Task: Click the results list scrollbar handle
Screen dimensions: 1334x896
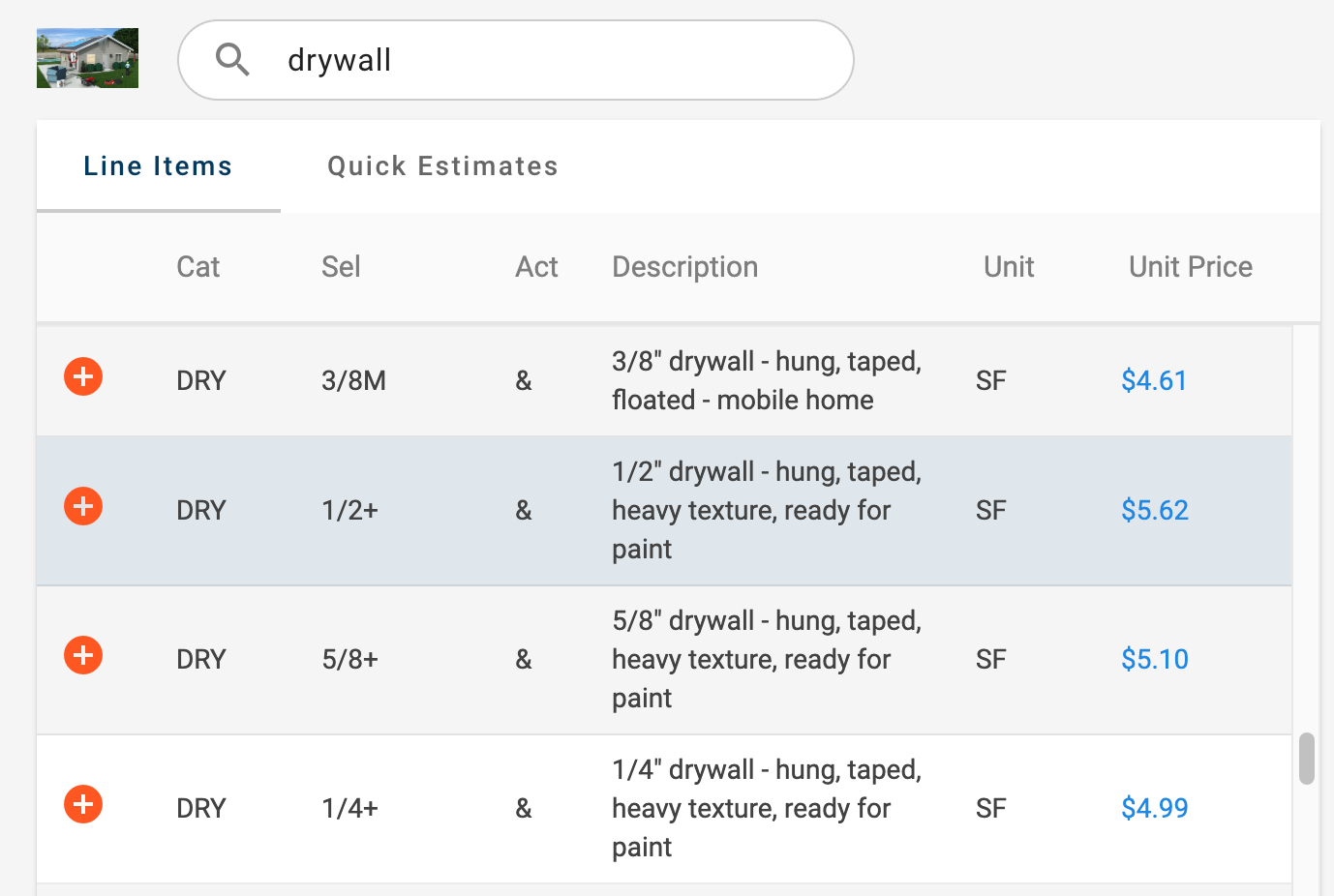Action: coord(1307,759)
